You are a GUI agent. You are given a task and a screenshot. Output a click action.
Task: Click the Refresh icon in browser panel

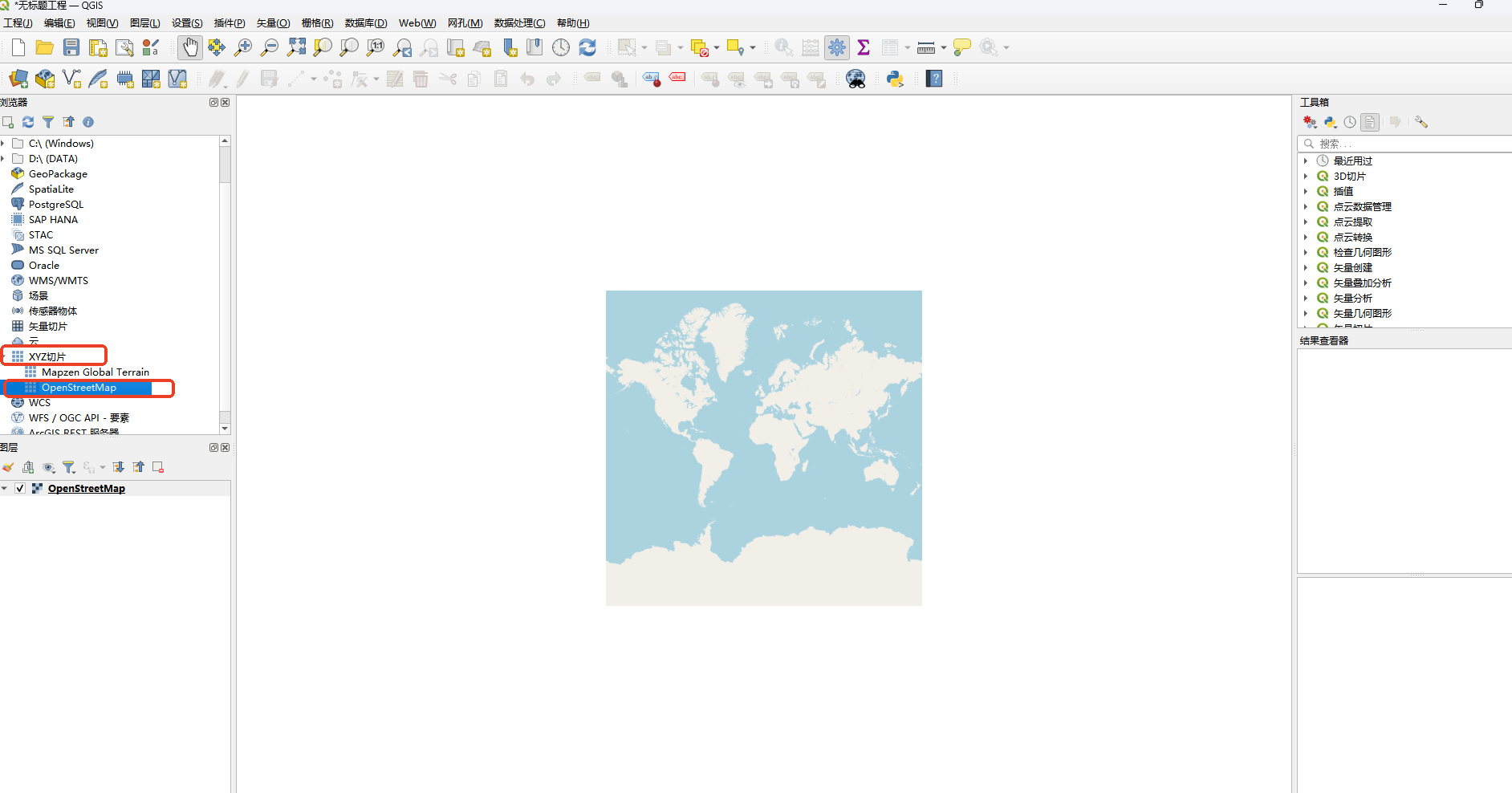point(28,122)
